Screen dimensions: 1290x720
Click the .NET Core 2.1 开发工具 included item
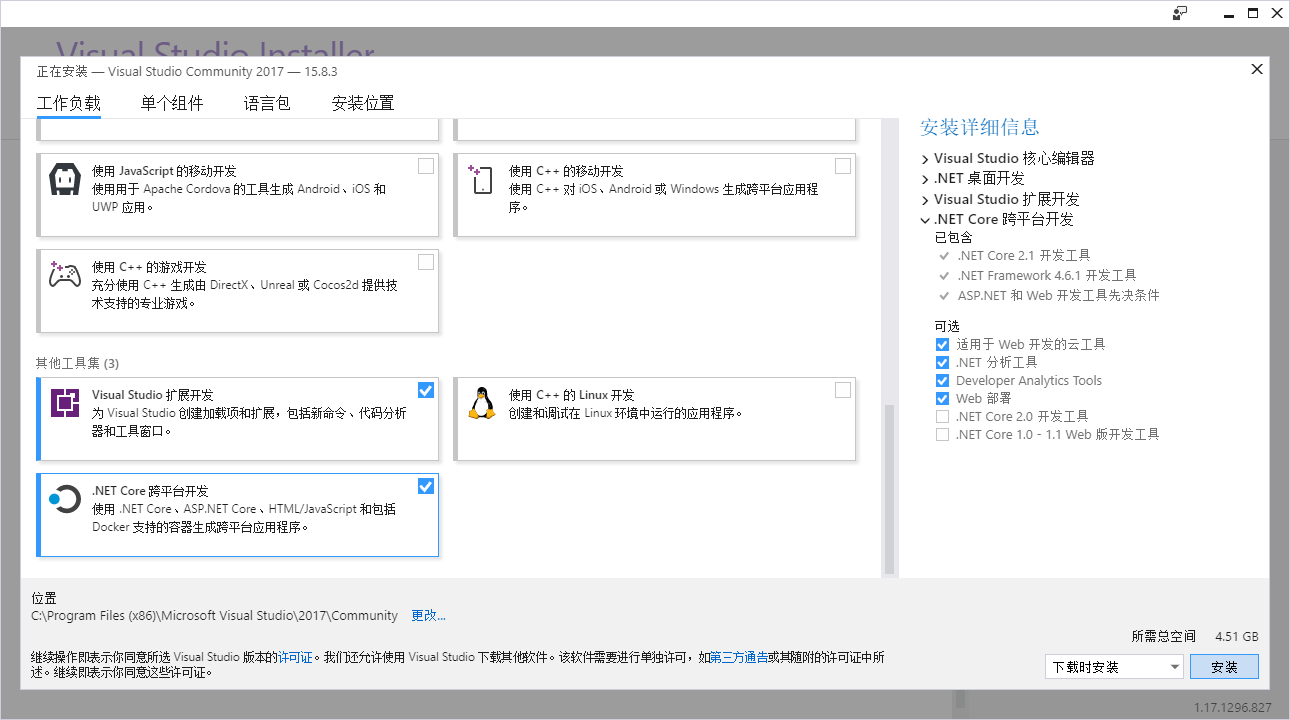(x=1023, y=255)
